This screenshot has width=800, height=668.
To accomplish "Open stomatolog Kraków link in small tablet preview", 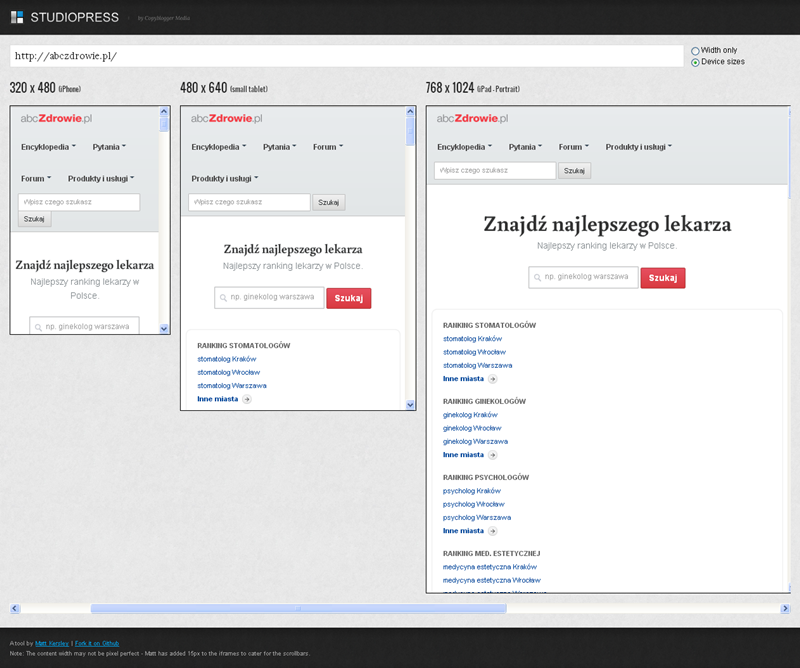I will tap(227, 359).
